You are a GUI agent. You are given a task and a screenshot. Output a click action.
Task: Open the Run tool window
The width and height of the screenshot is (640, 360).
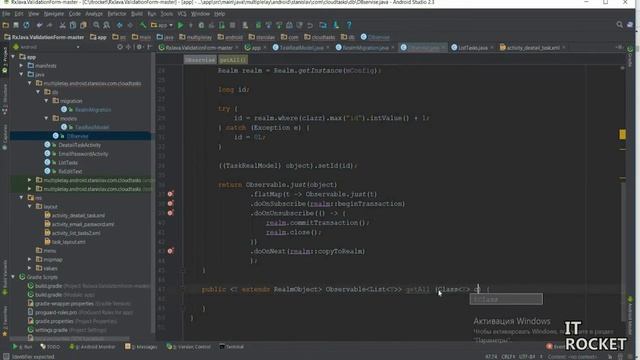click(22, 347)
